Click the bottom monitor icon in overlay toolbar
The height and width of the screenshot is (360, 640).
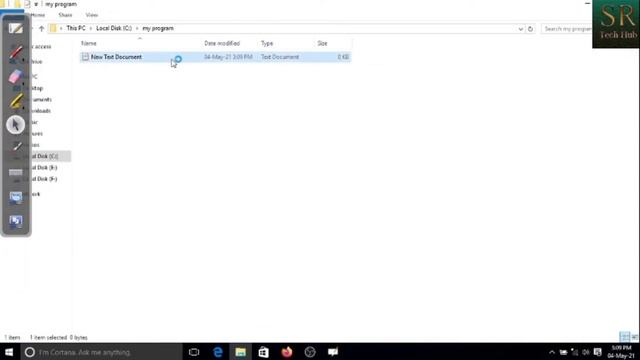tap(16, 221)
